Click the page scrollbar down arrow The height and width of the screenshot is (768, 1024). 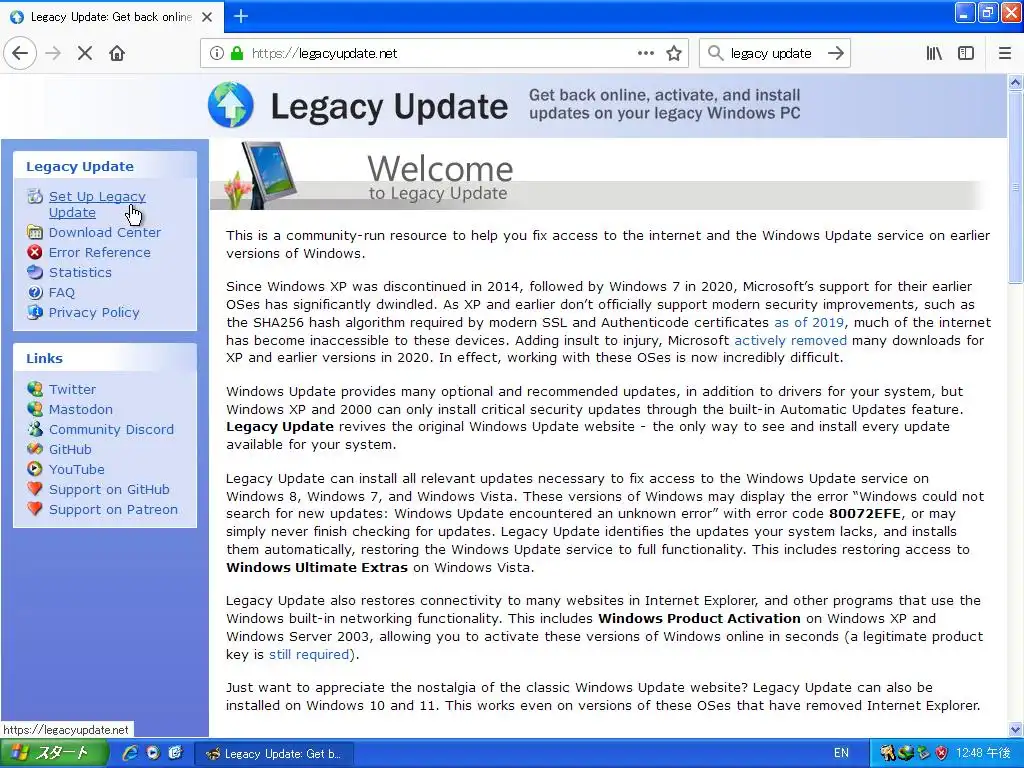click(1015, 729)
